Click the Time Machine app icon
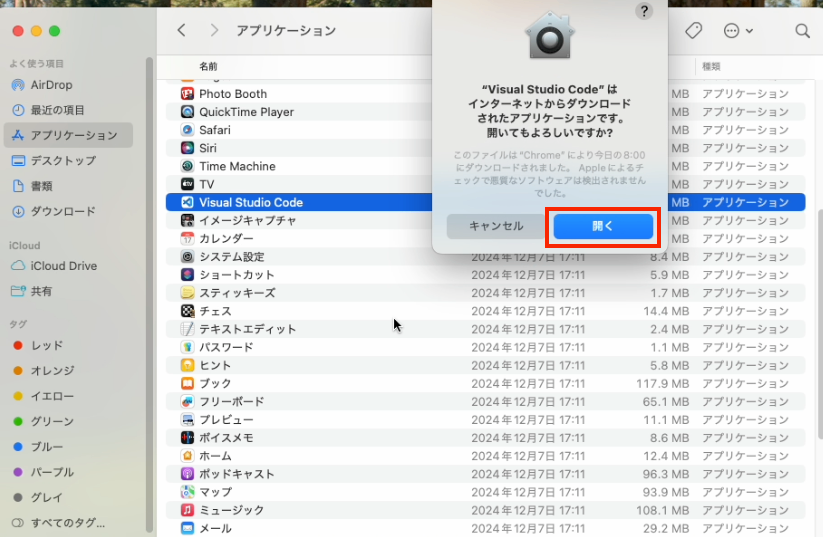The height and width of the screenshot is (537, 823). 187,166
